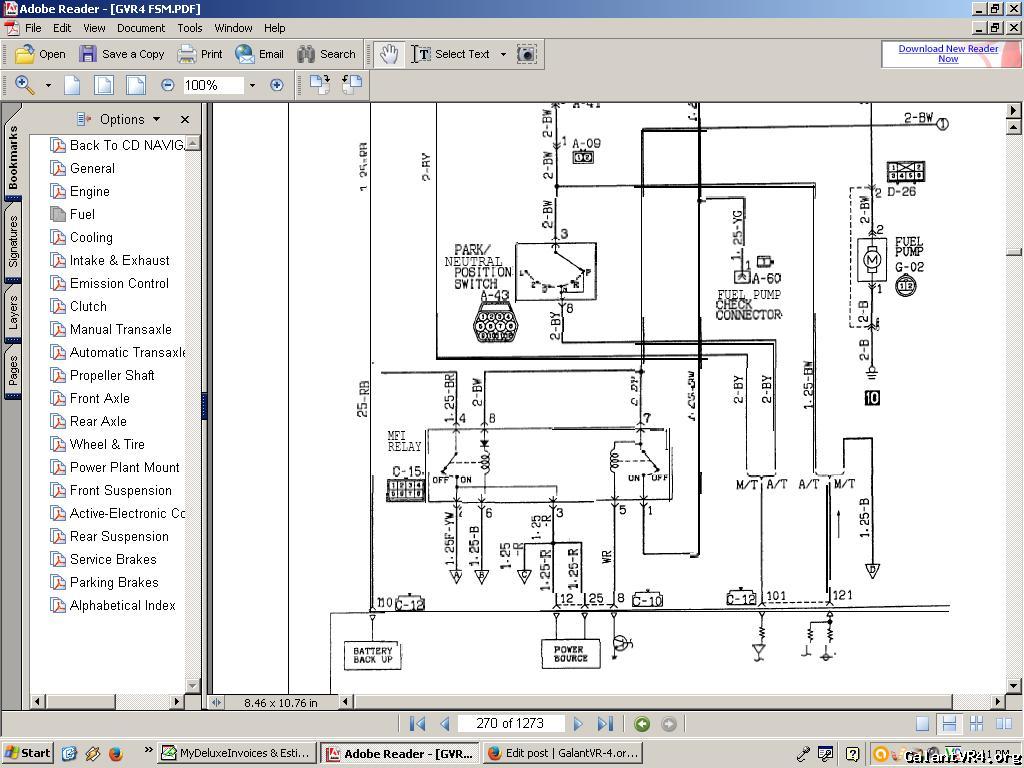Open the Document menu
Image resolution: width=1024 pixels, height=768 pixels.
(x=141, y=28)
